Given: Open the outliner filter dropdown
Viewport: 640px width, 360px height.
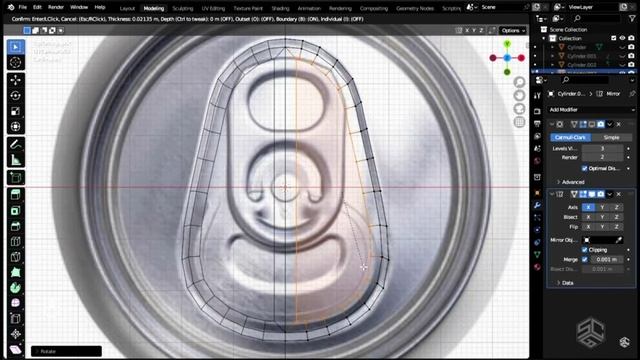Looking at the screenshot, I should pyautogui.click(x=632, y=18).
